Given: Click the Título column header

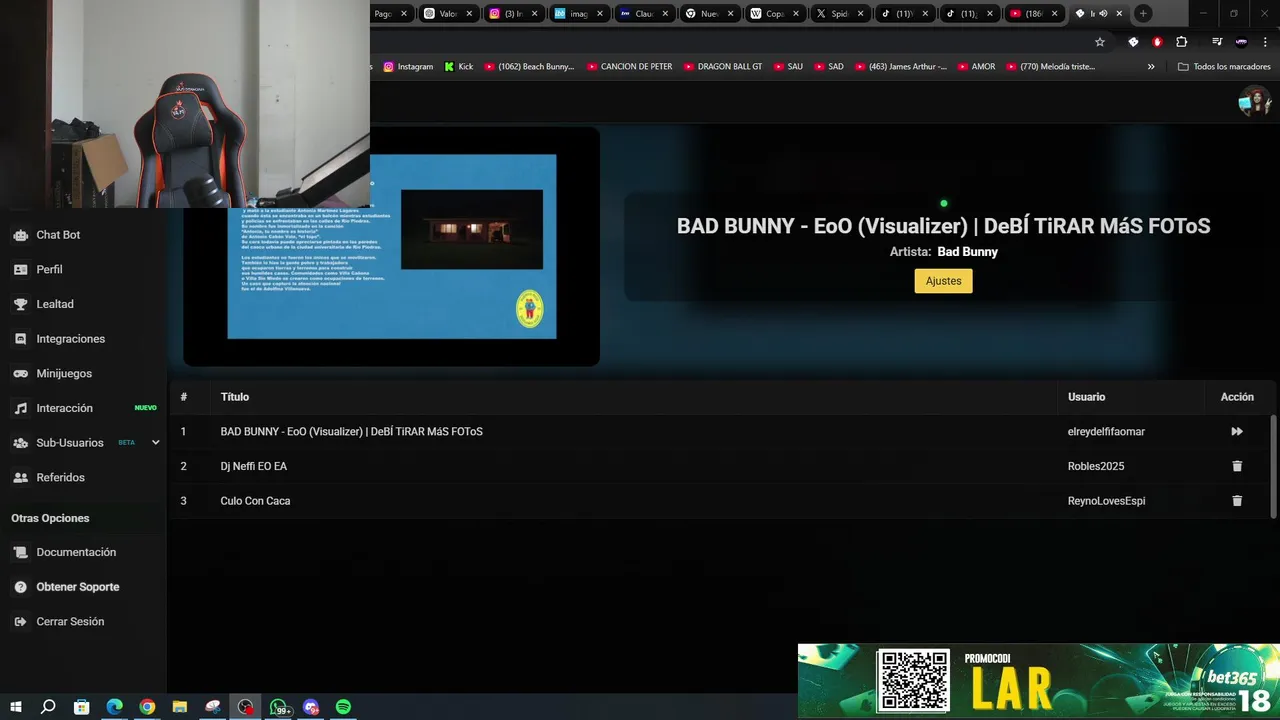Looking at the screenshot, I should coord(235,397).
